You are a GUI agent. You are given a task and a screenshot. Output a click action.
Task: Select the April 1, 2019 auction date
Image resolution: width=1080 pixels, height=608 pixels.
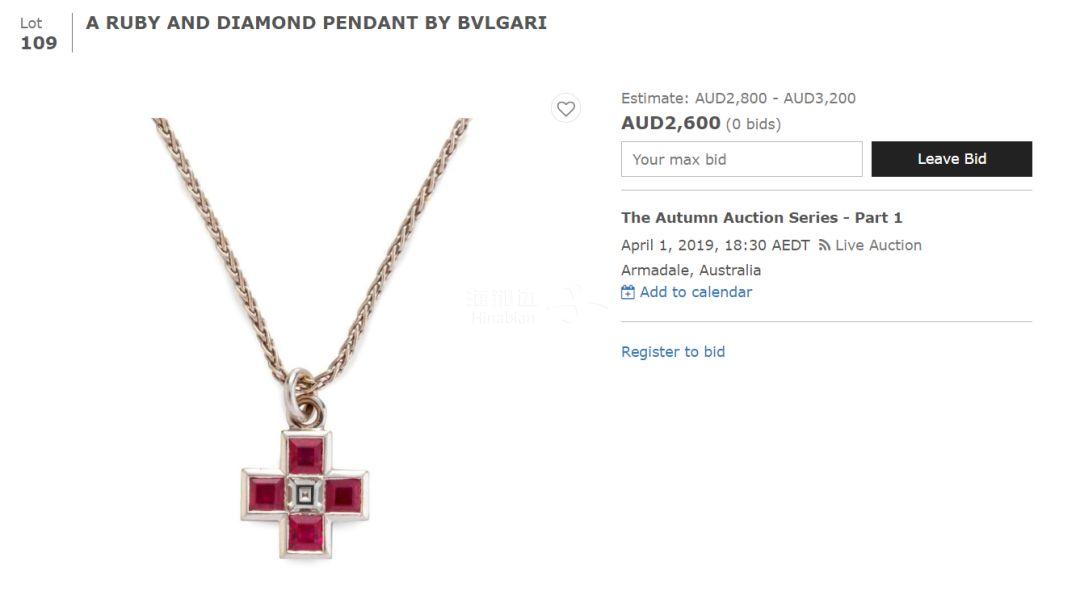715,245
